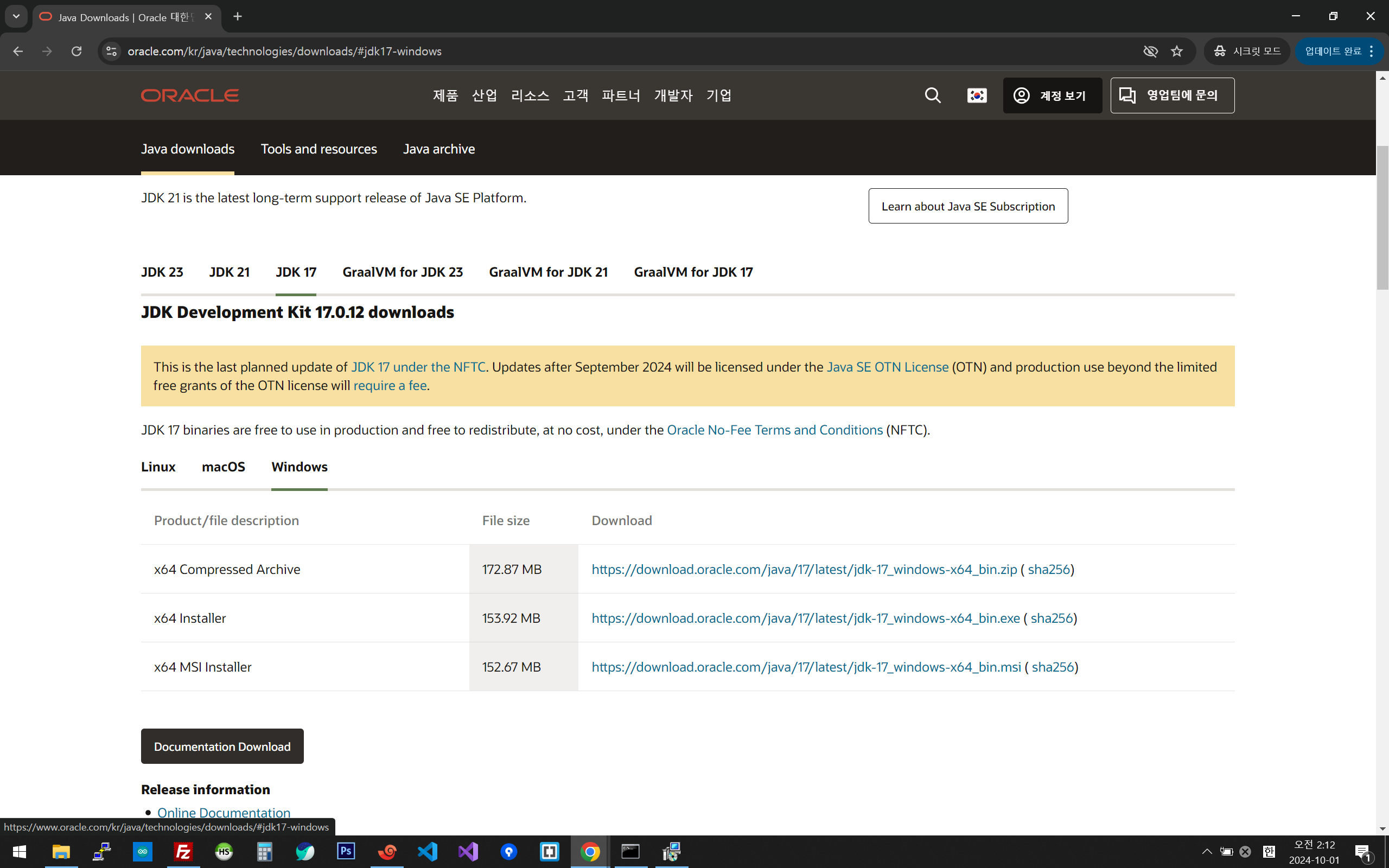Click the page vertical scrollbar thumb
Screen dimensions: 1389x868
click(x=1382, y=218)
